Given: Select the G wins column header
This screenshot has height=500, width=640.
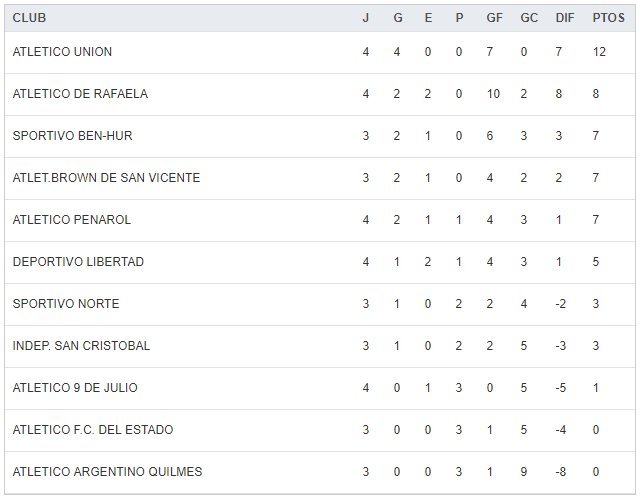Looking at the screenshot, I should [x=396, y=18].
